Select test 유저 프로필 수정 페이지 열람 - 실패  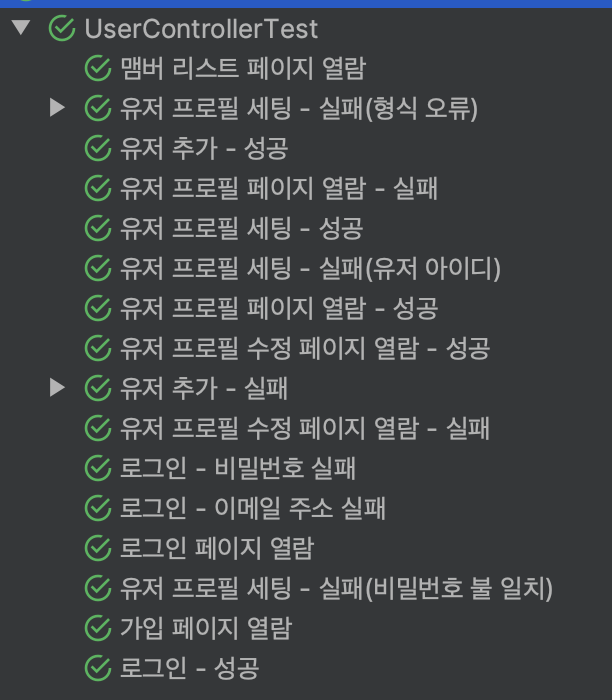(305, 428)
